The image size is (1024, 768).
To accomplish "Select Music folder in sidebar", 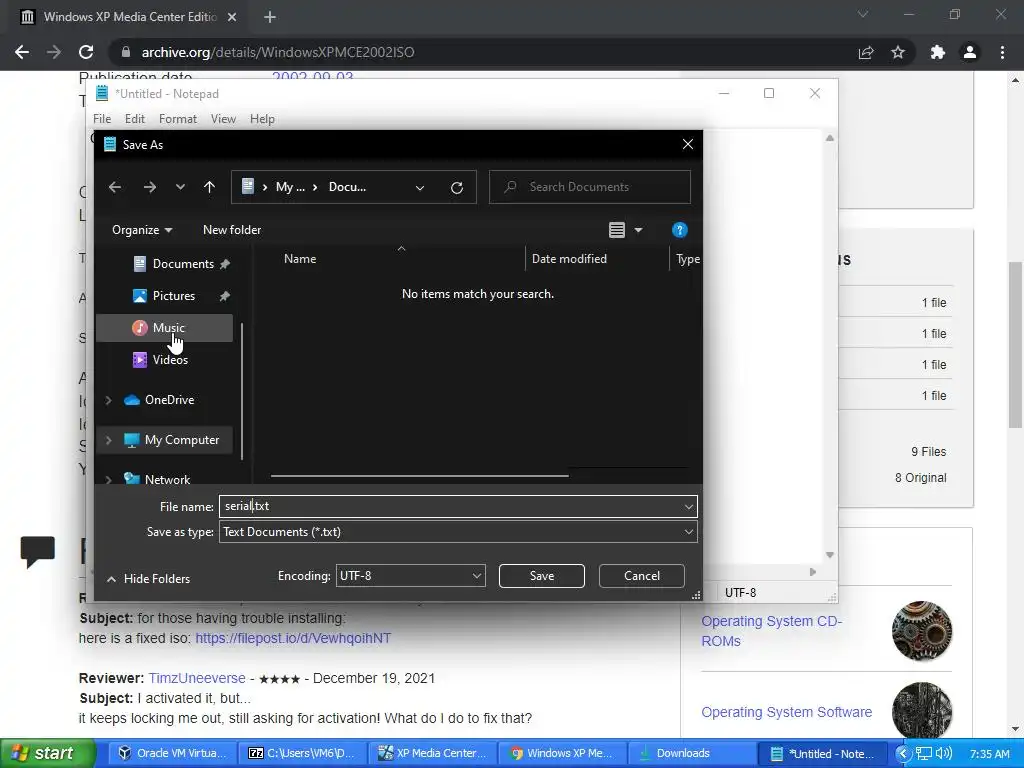I will [x=165, y=328].
